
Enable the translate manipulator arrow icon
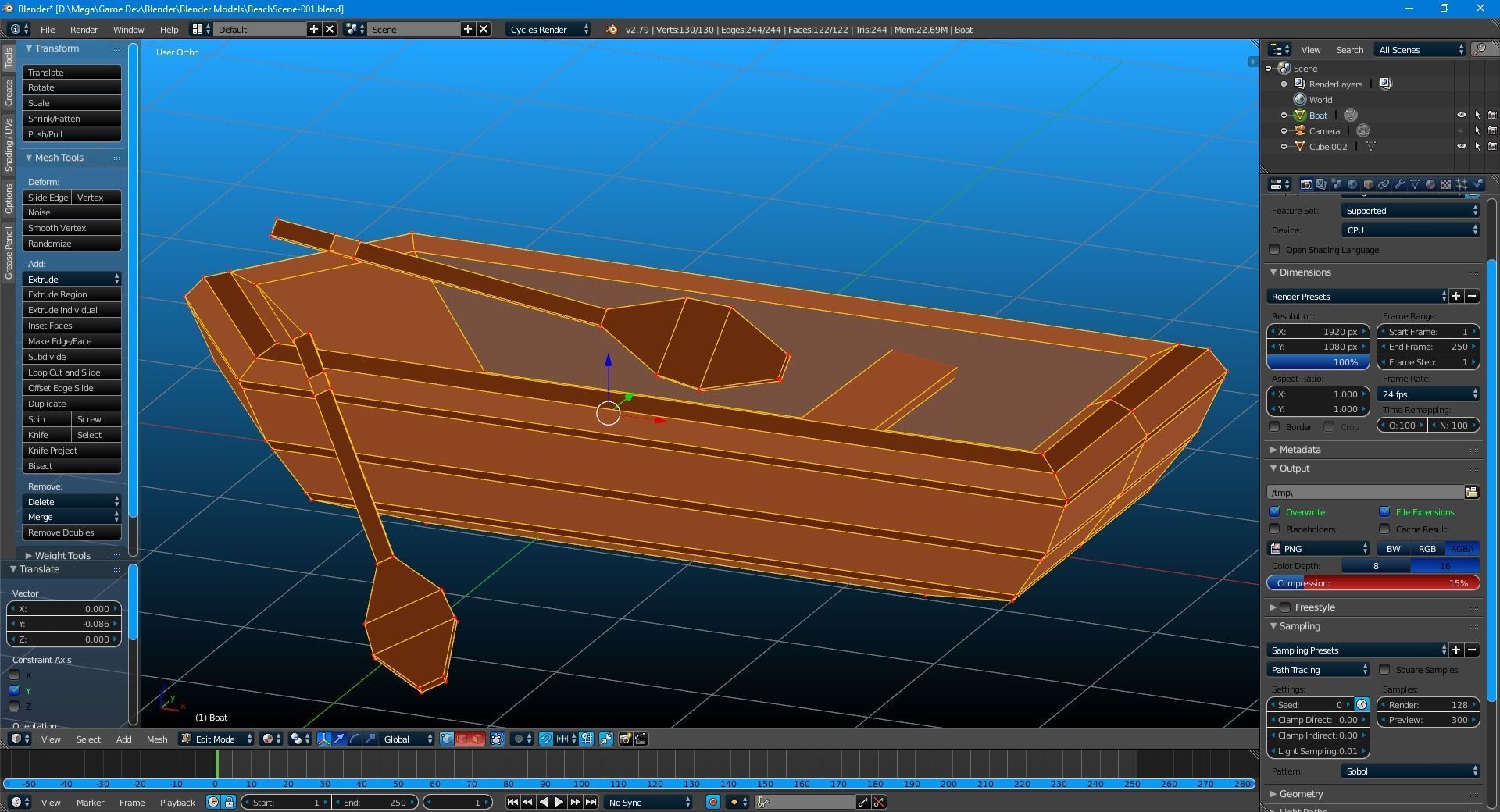[339, 739]
